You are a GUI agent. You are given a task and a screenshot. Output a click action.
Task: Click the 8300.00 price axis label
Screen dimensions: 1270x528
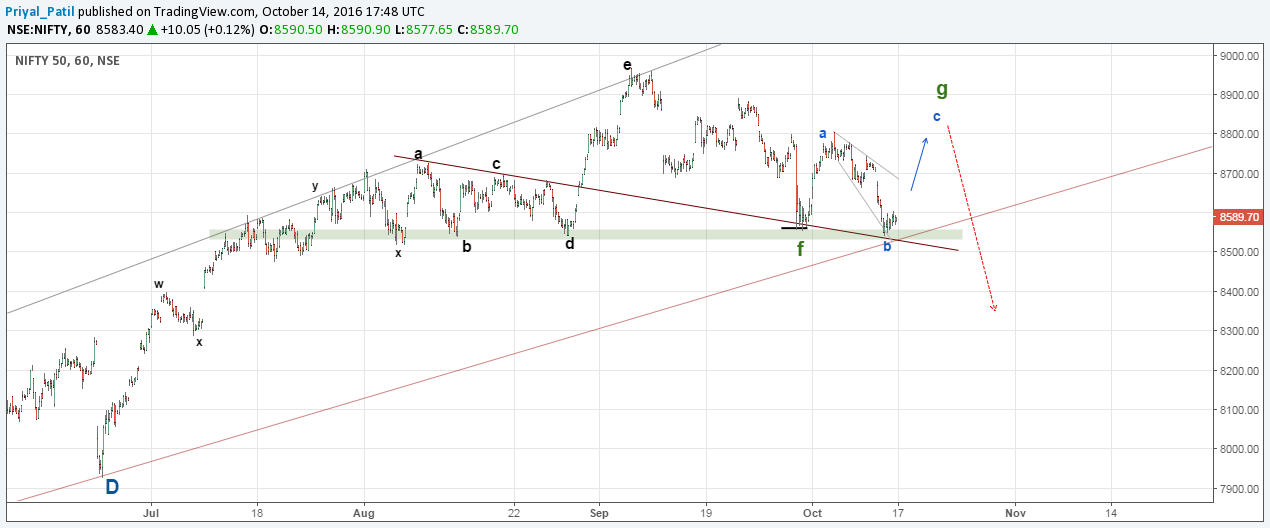coord(1239,331)
